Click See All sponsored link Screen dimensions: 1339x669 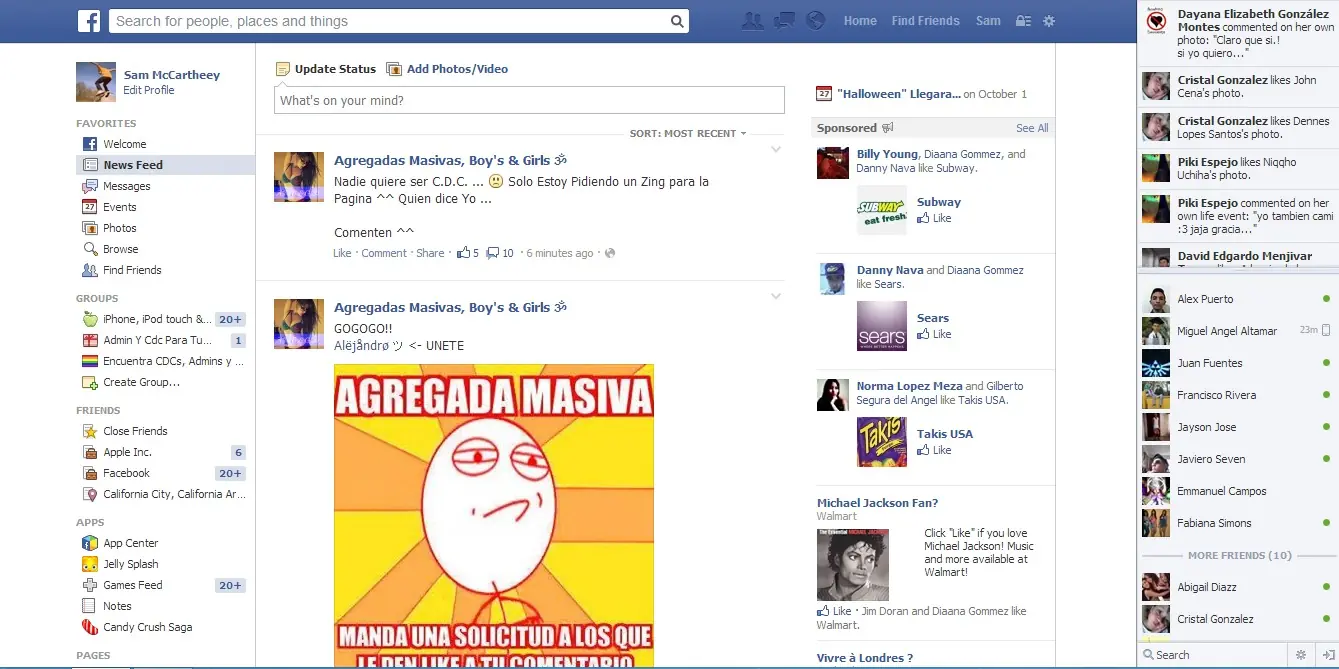[x=1032, y=128]
